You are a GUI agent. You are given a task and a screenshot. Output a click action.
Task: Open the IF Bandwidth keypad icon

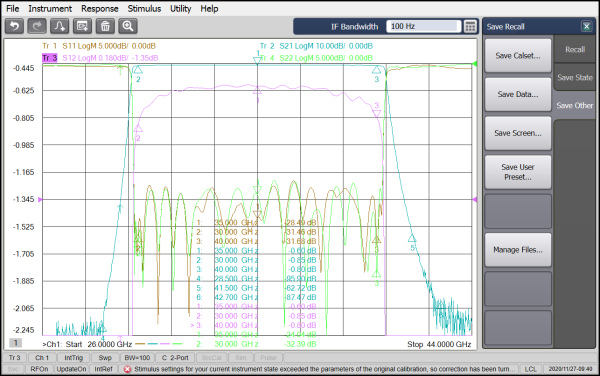pyautogui.click(x=470, y=26)
